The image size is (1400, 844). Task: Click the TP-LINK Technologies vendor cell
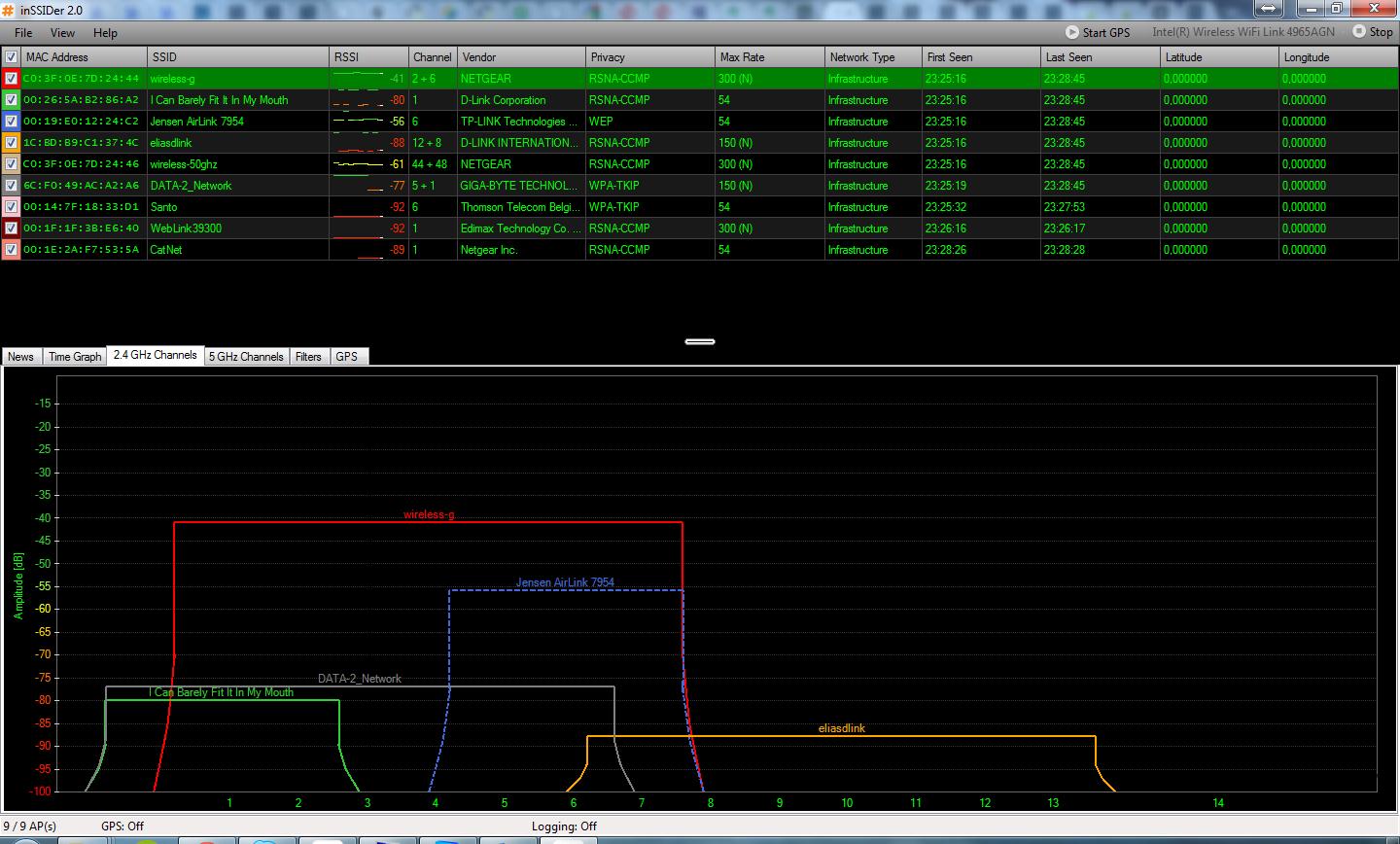click(x=521, y=122)
